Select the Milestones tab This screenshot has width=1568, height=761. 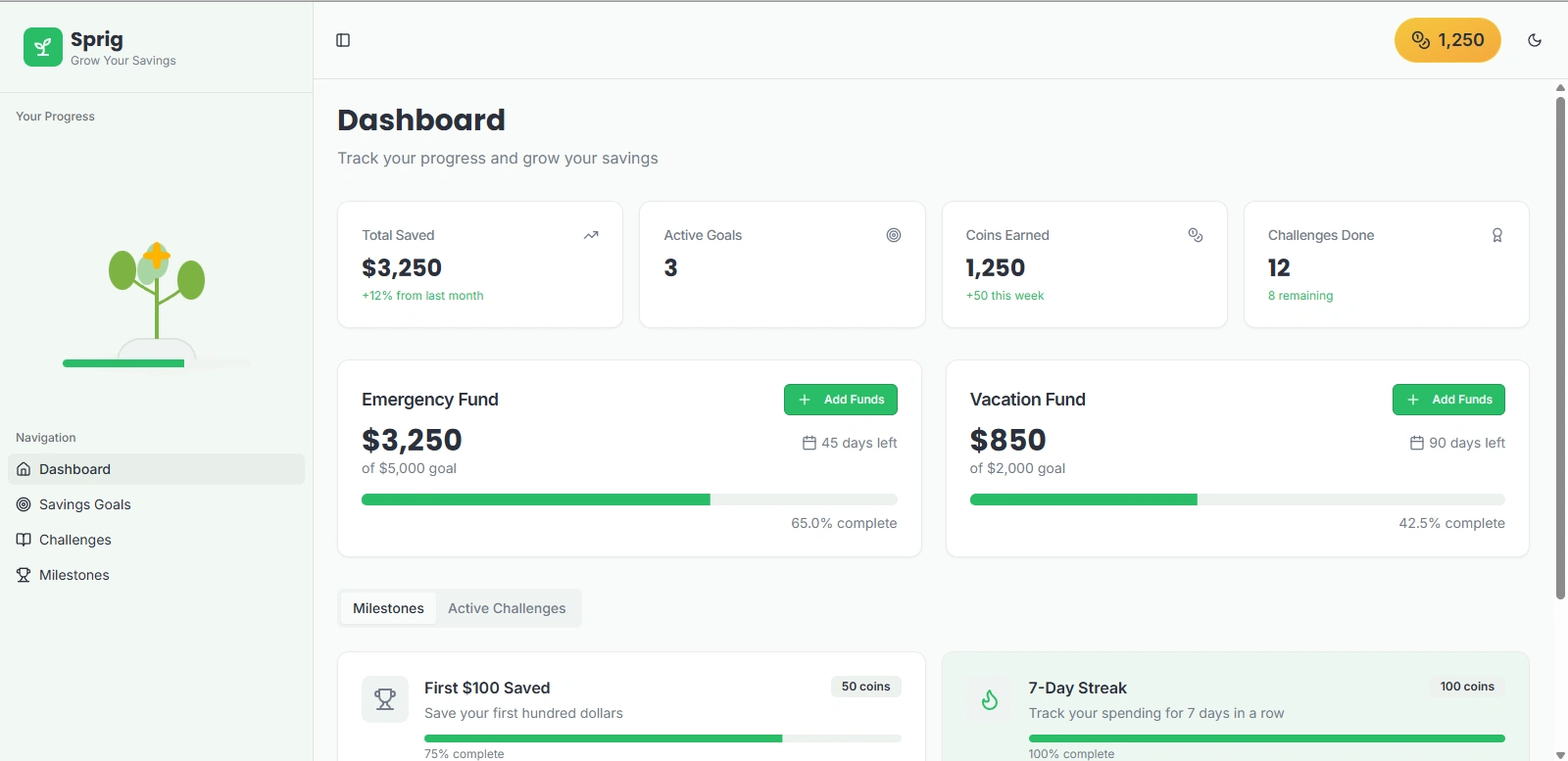[x=388, y=608]
